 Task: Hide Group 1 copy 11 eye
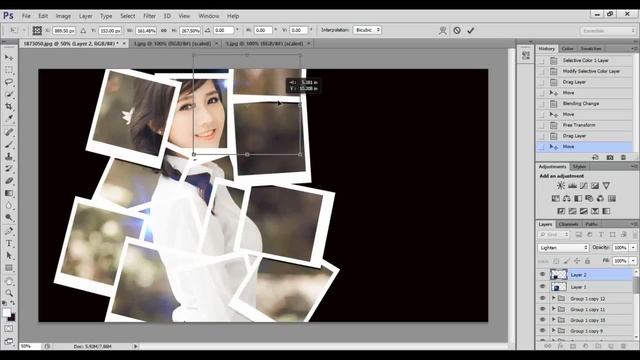pos(542,309)
